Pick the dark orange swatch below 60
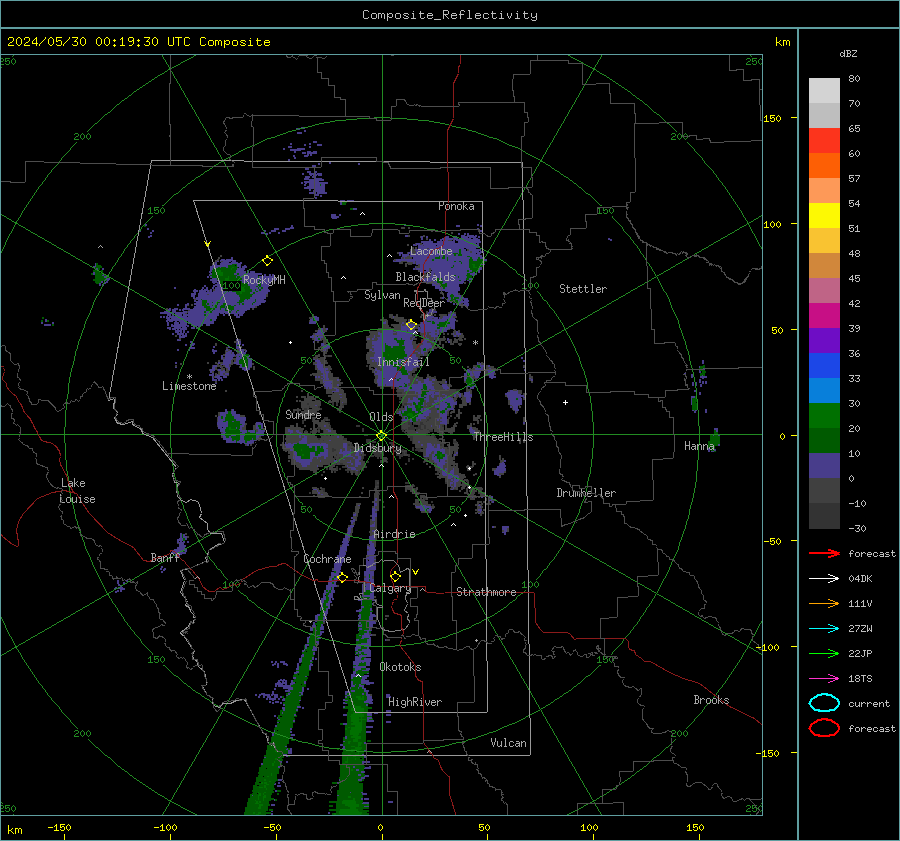The height and width of the screenshot is (841, 900). click(x=824, y=165)
